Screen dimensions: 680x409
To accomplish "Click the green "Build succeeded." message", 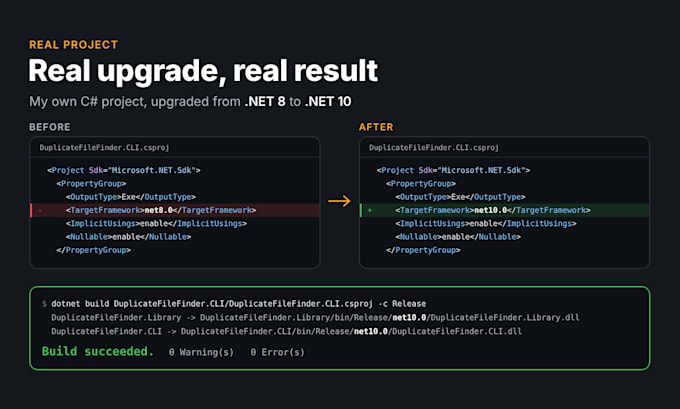I will coord(98,351).
